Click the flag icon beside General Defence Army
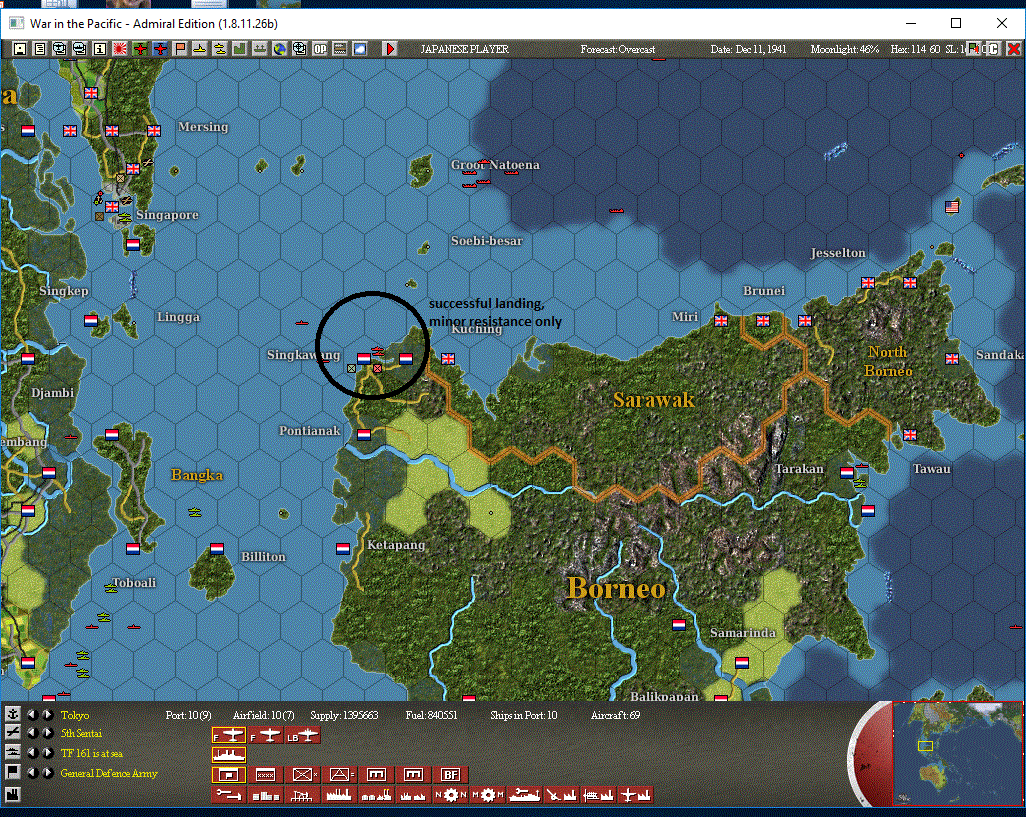This screenshot has height=817, width=1026. [x=12, y=773]
